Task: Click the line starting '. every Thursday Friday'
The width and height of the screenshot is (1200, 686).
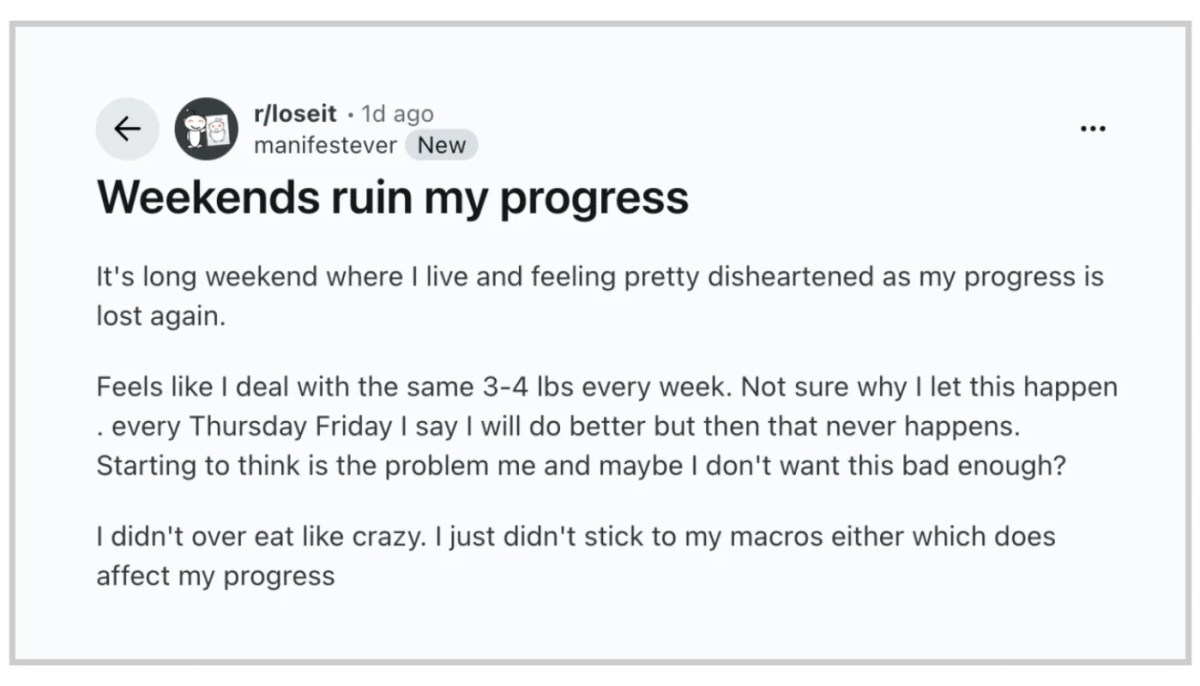Action: 558,426
